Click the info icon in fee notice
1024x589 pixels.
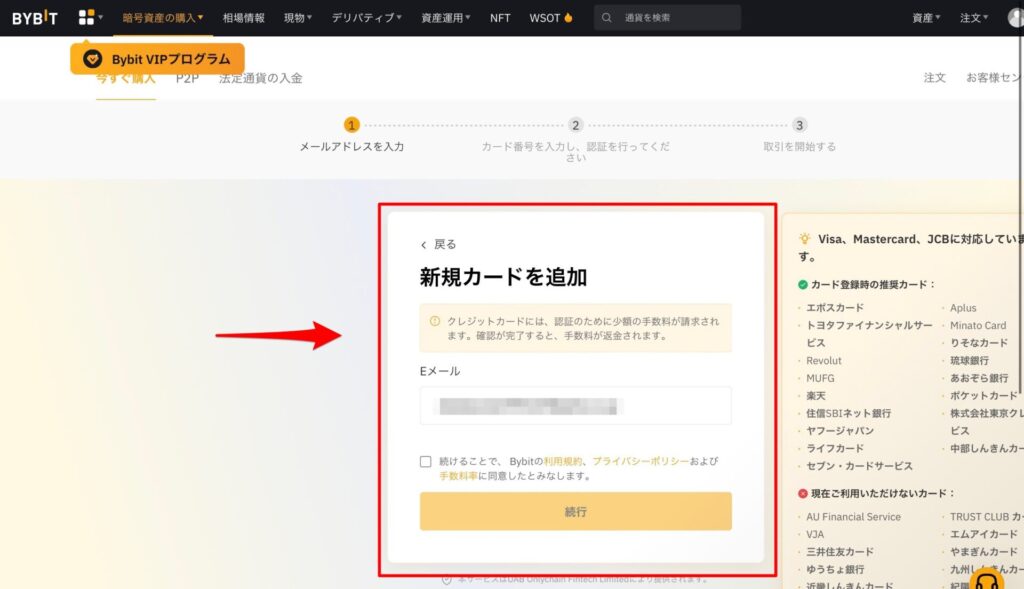pyautogui.click(x=435, y=321)
